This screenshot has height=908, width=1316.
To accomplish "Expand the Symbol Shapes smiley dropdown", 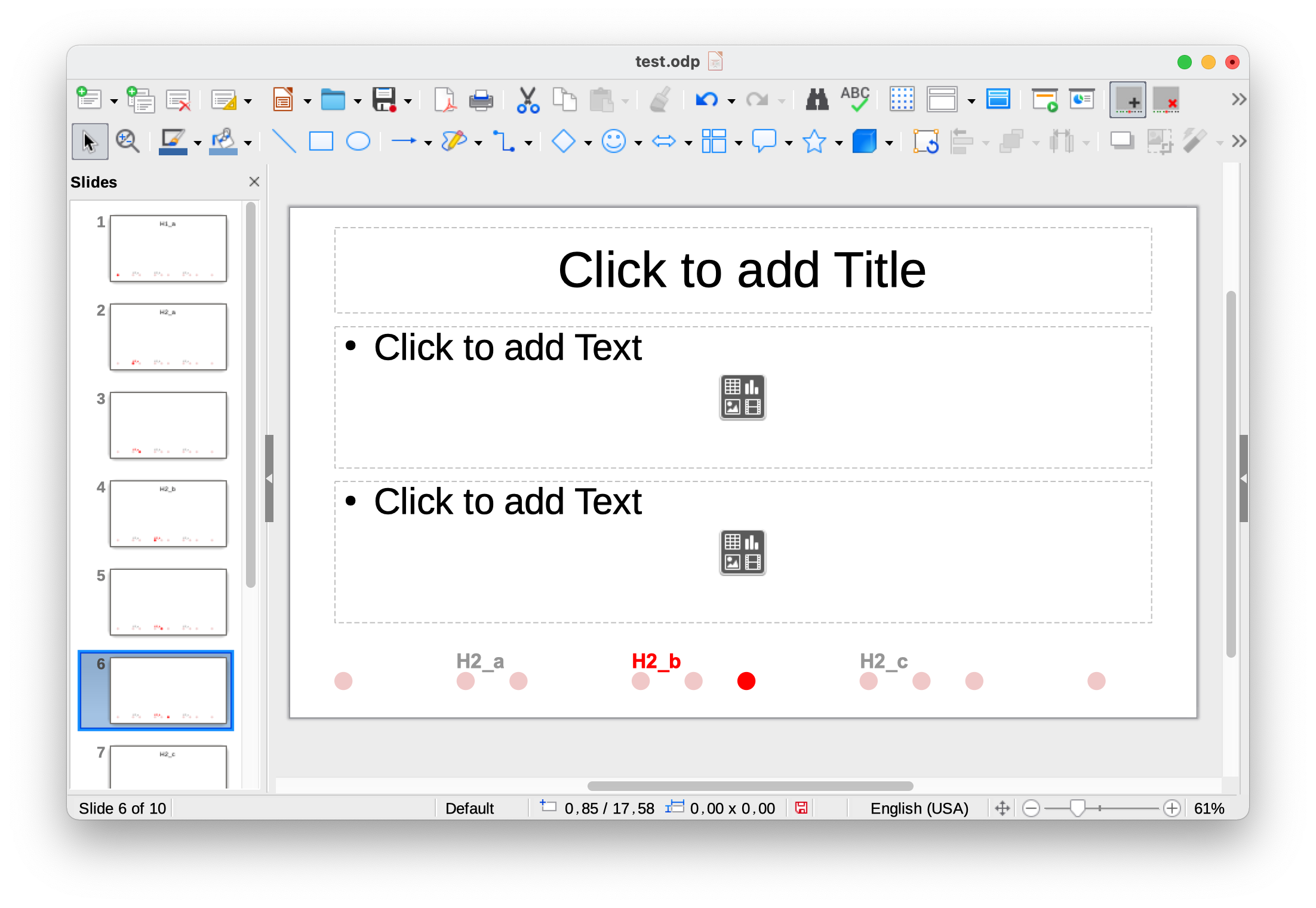I will pos(638,143).
